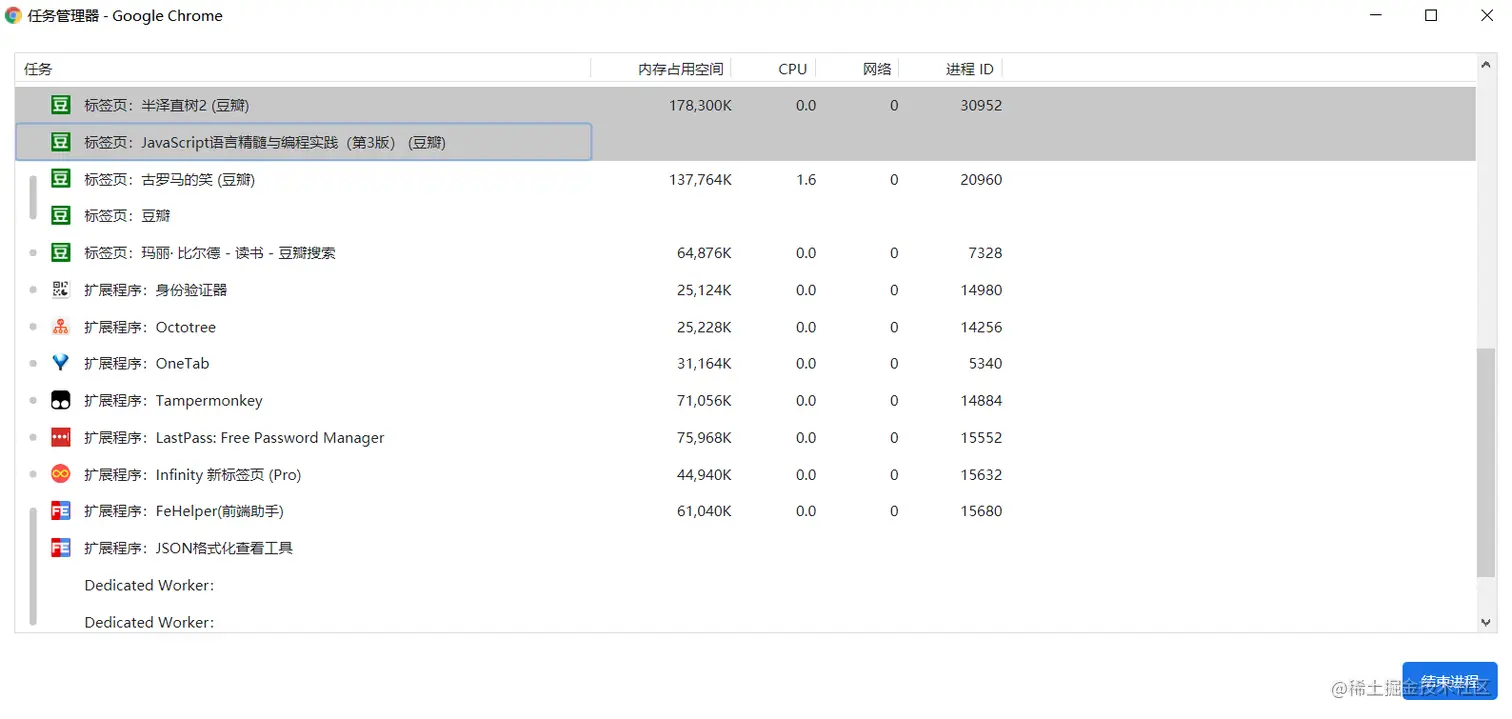Click the 结束进程 button
This screenshot has width=1512, height=719.
1450,681
